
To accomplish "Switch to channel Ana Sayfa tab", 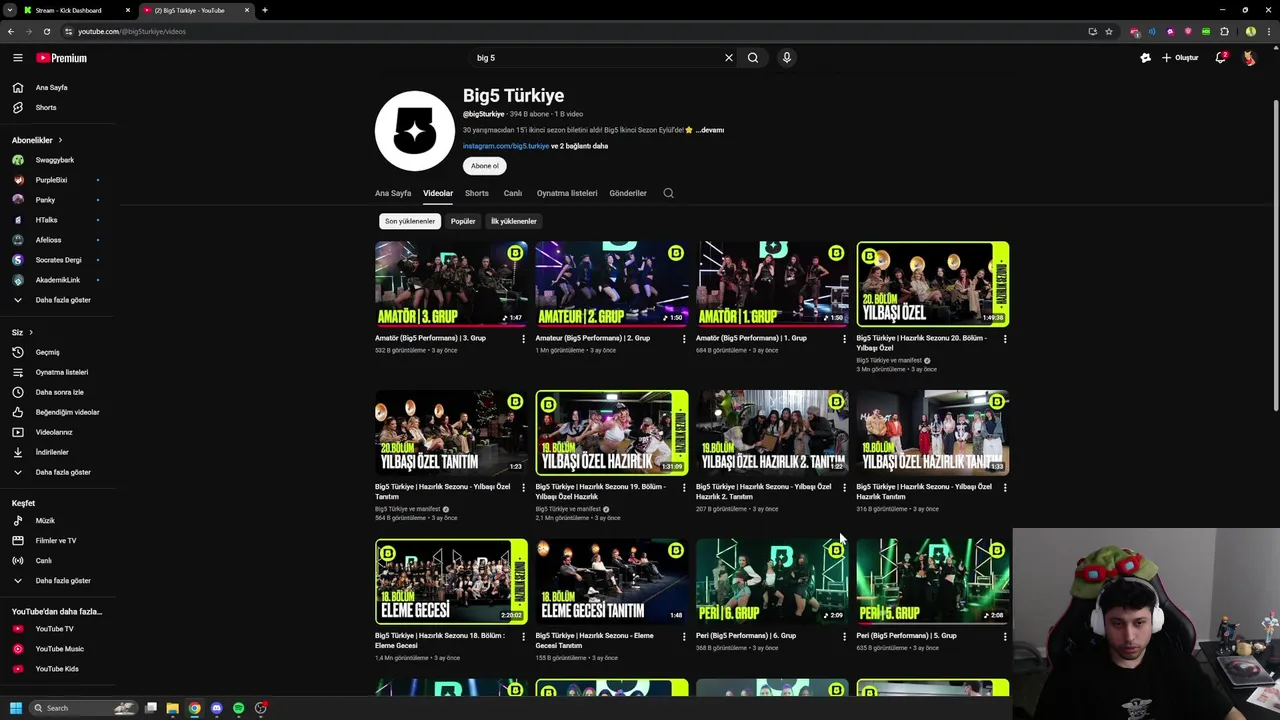I will (x=393, y=193).
